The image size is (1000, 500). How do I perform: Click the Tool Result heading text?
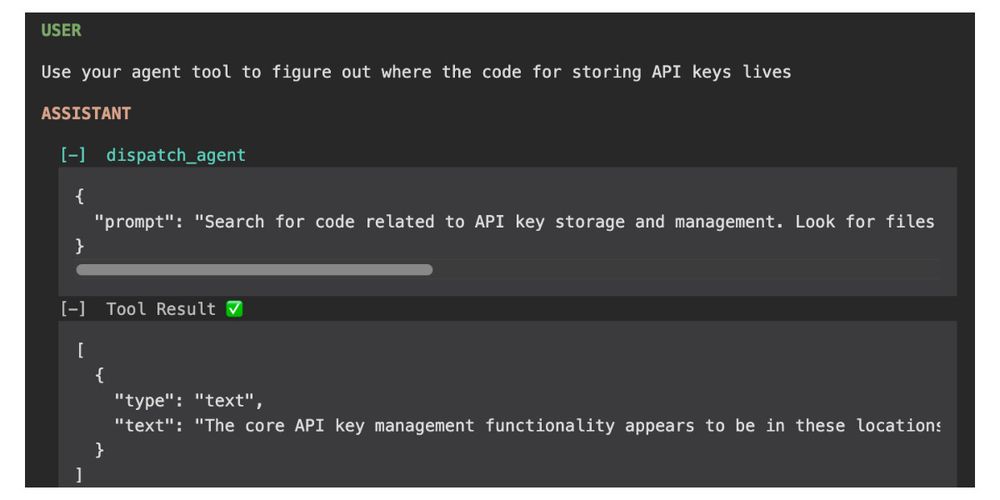click(x=161, y=309)
